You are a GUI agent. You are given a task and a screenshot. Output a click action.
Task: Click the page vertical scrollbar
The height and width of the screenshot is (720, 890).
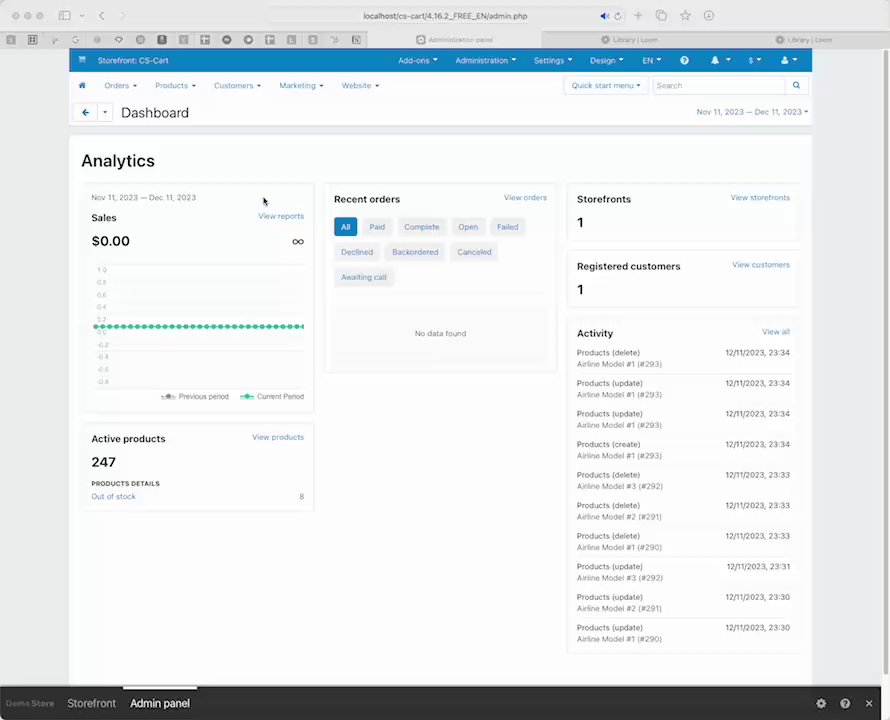885,362
